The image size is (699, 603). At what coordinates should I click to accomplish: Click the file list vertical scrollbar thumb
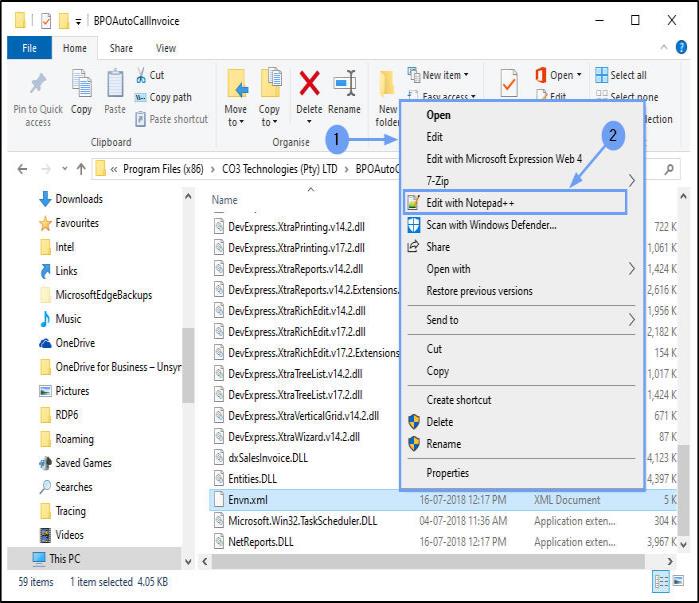pos(683,490)
